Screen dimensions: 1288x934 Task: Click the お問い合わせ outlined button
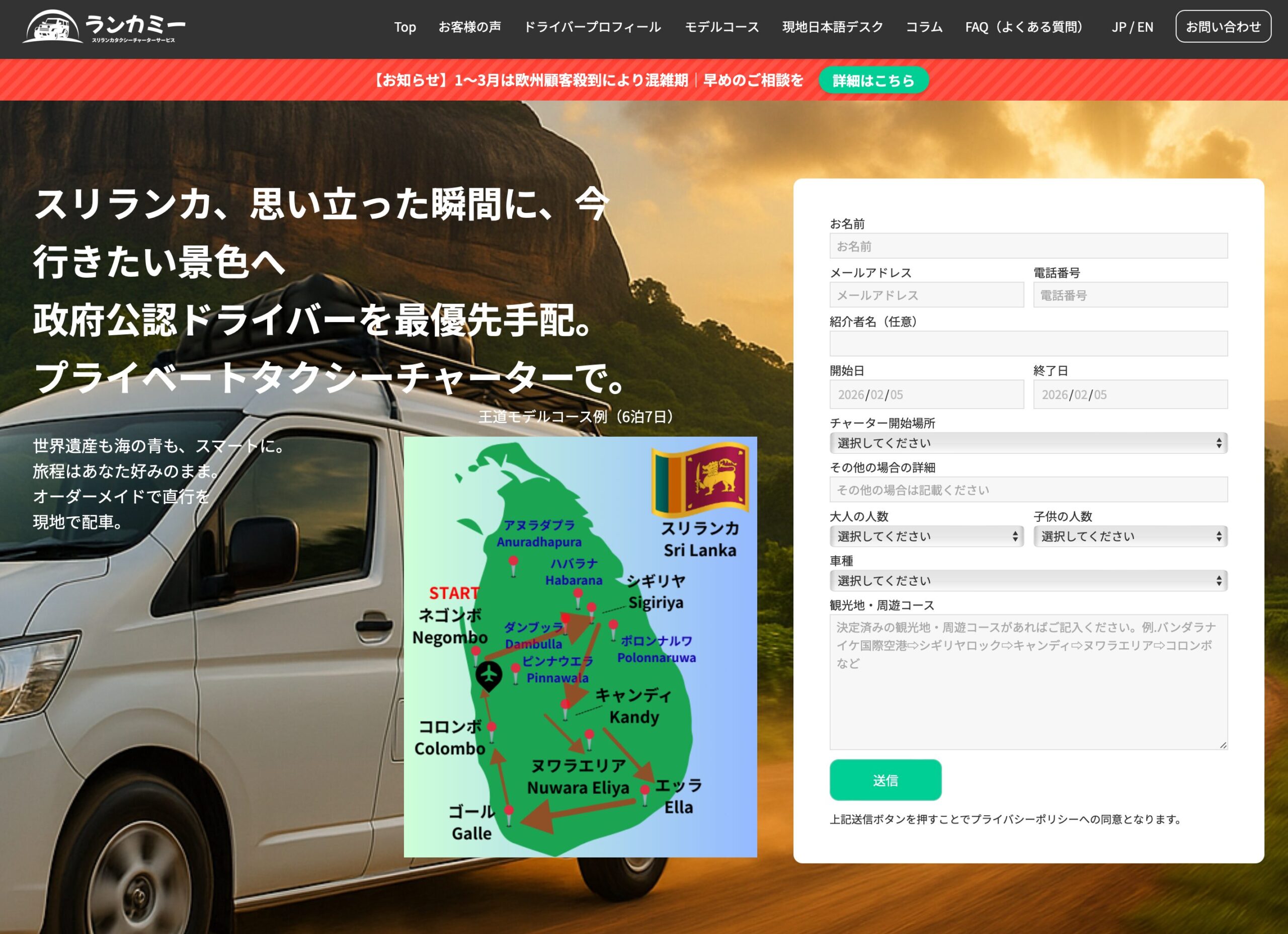click(x=1223, y=27)
